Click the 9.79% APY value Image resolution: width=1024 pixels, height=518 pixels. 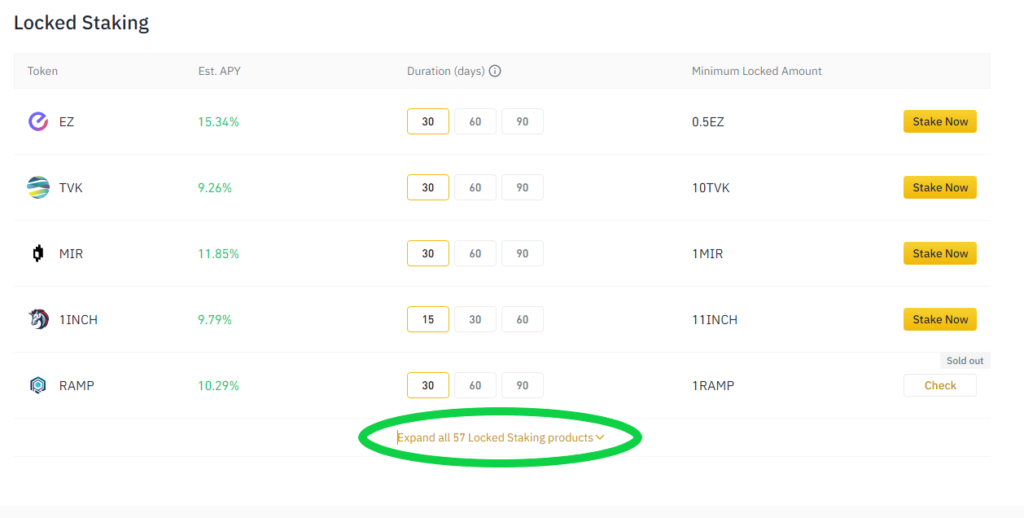click(x=215, y=319)
